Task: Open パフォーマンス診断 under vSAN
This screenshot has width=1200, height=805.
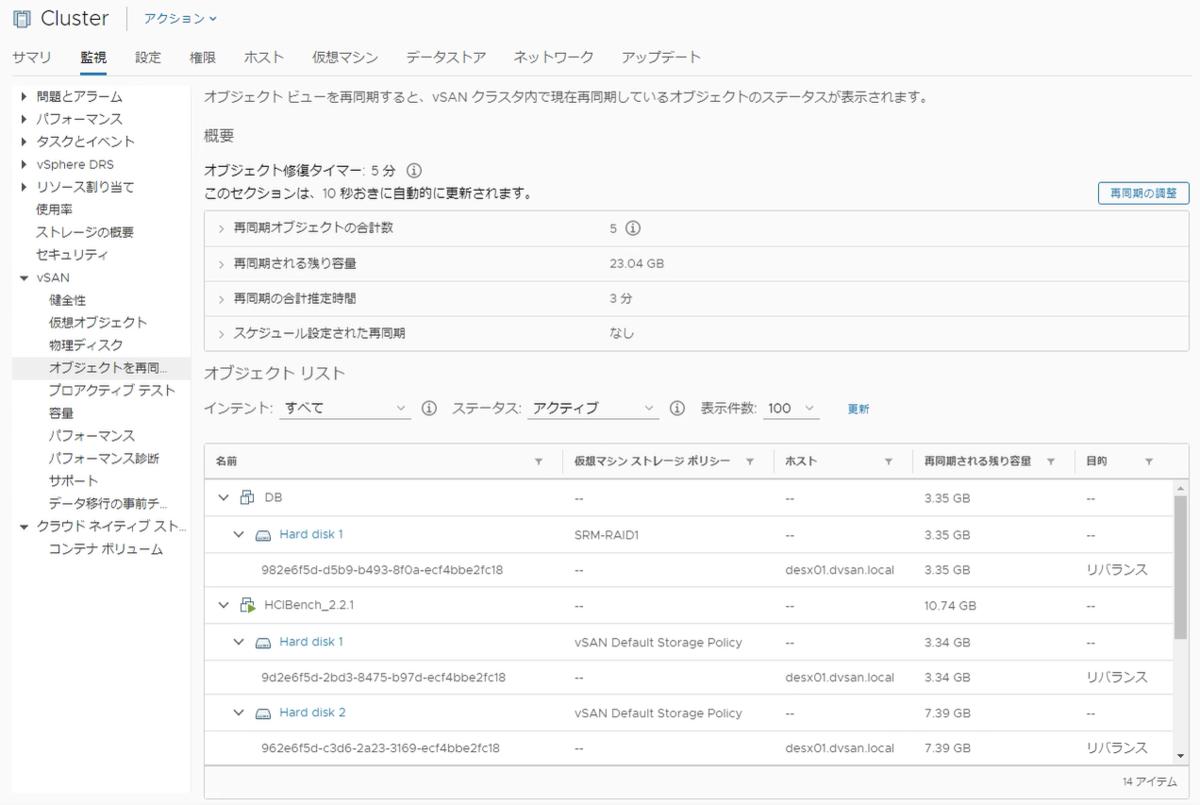Action: [x=104, y=458]
